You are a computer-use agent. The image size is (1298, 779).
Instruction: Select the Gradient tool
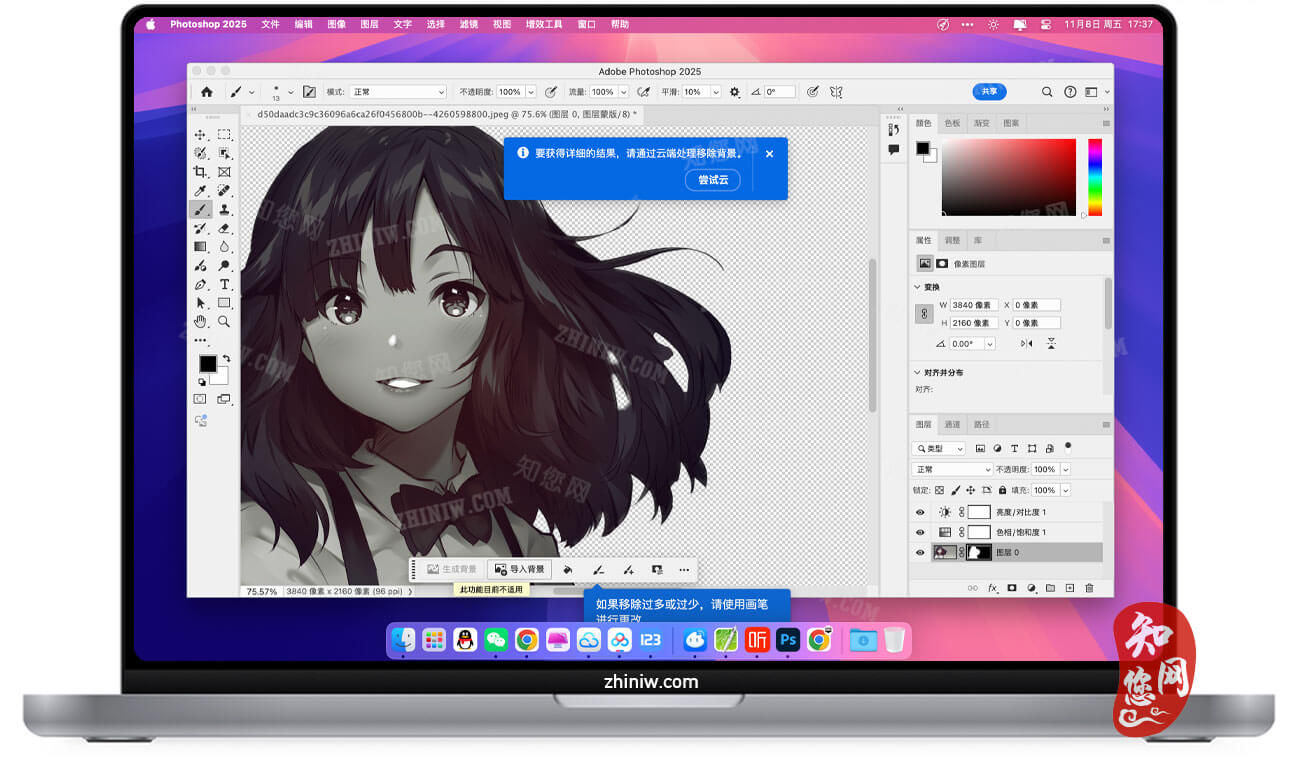(200, 247)
